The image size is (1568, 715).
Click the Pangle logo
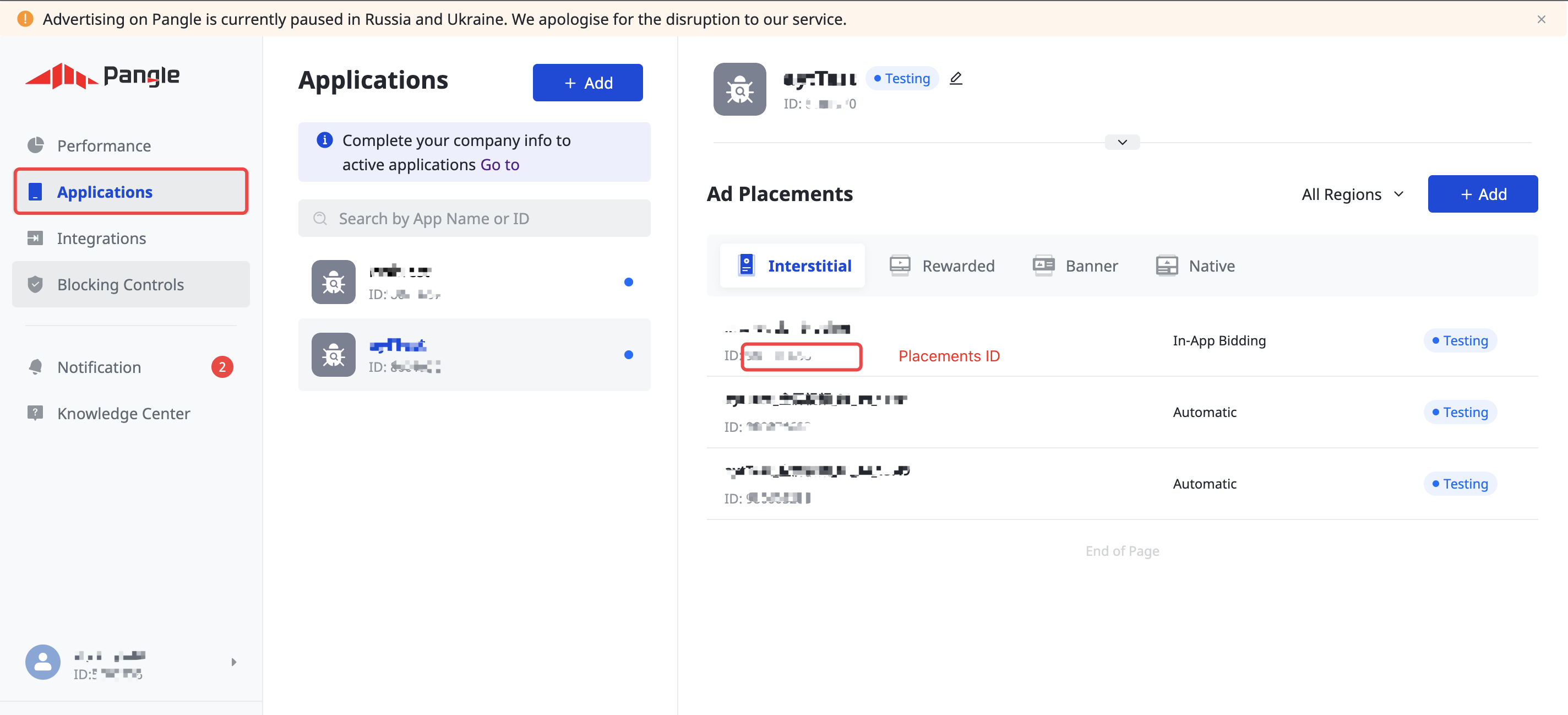tap(102, 75)
